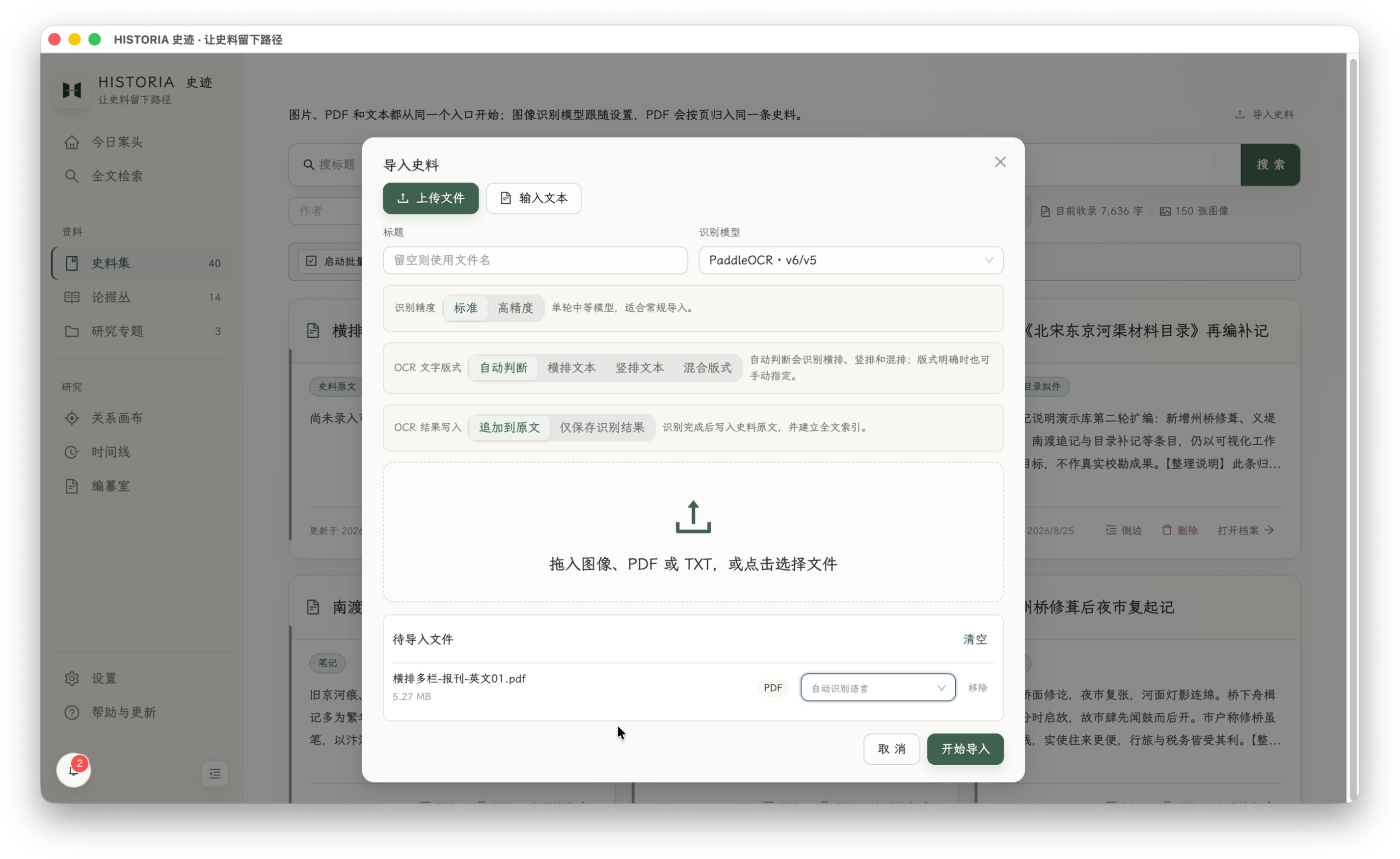1400x859 pixels.
Task: Click 侧边 icon on 北宋东京河渠 card
Action: pos(1110,530)
